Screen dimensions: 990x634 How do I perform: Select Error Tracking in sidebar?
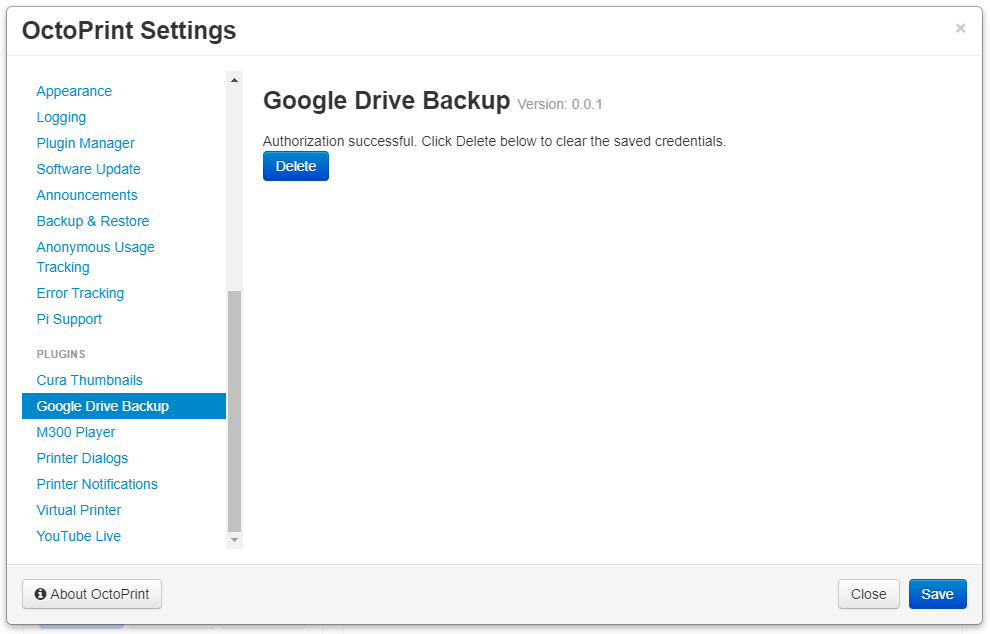(x=80, y=293)
